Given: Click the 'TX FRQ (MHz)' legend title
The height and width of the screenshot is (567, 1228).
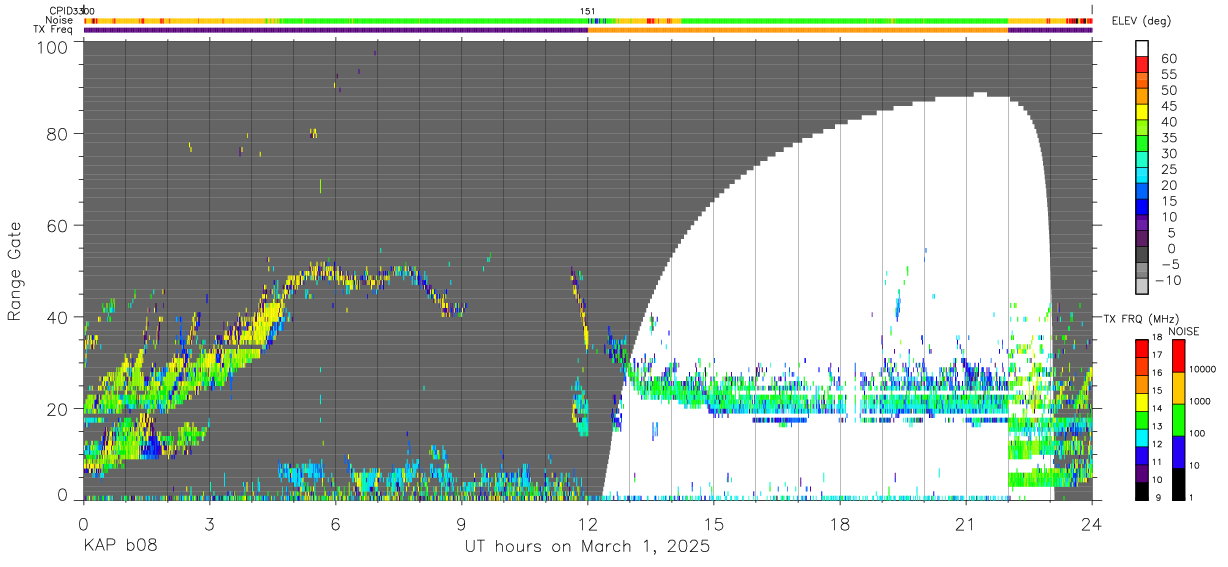Looking at the screenshot, I should point(1141,319).
